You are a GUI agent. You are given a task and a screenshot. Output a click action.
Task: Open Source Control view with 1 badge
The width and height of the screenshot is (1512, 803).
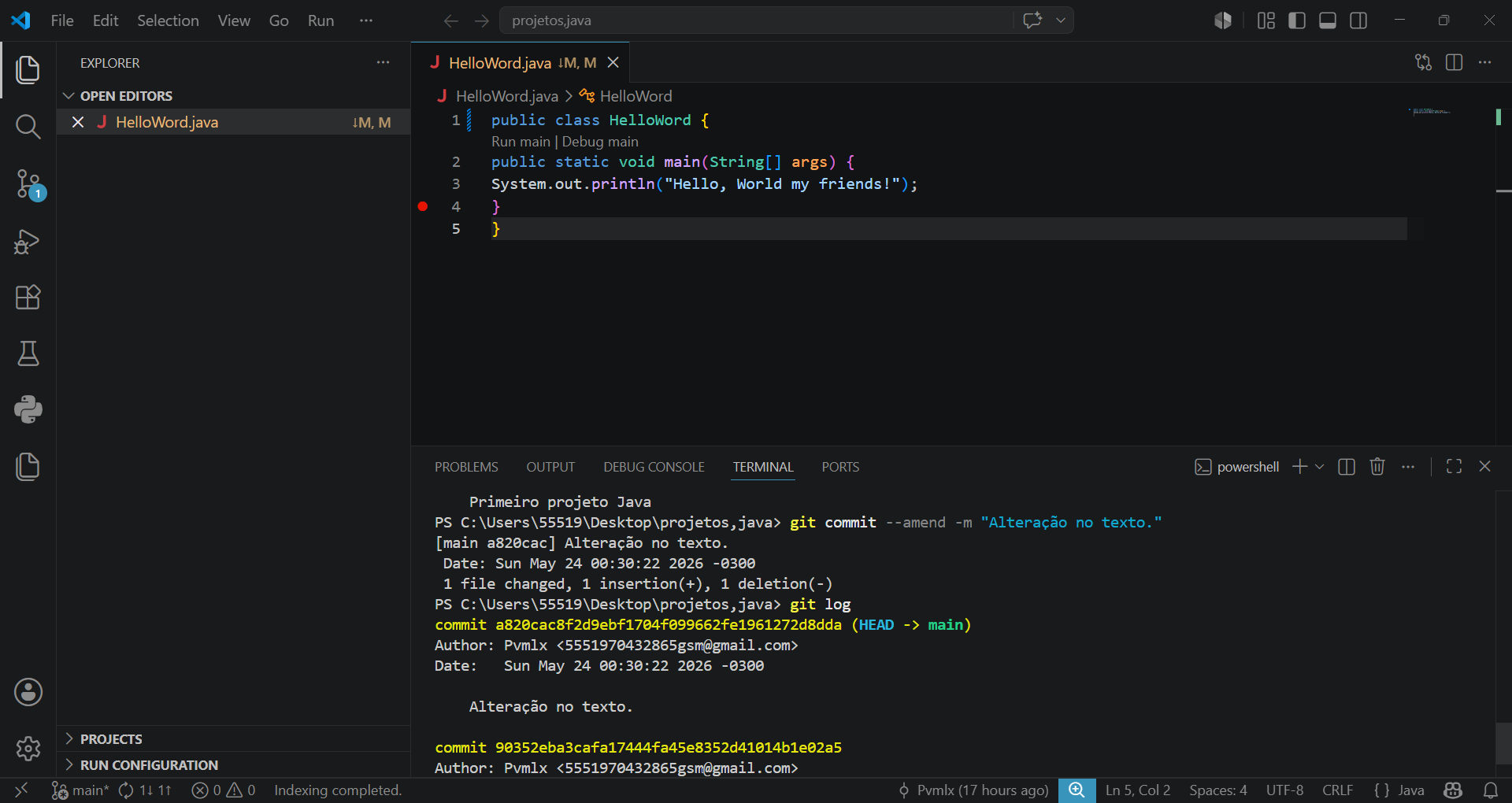point(29,185)
